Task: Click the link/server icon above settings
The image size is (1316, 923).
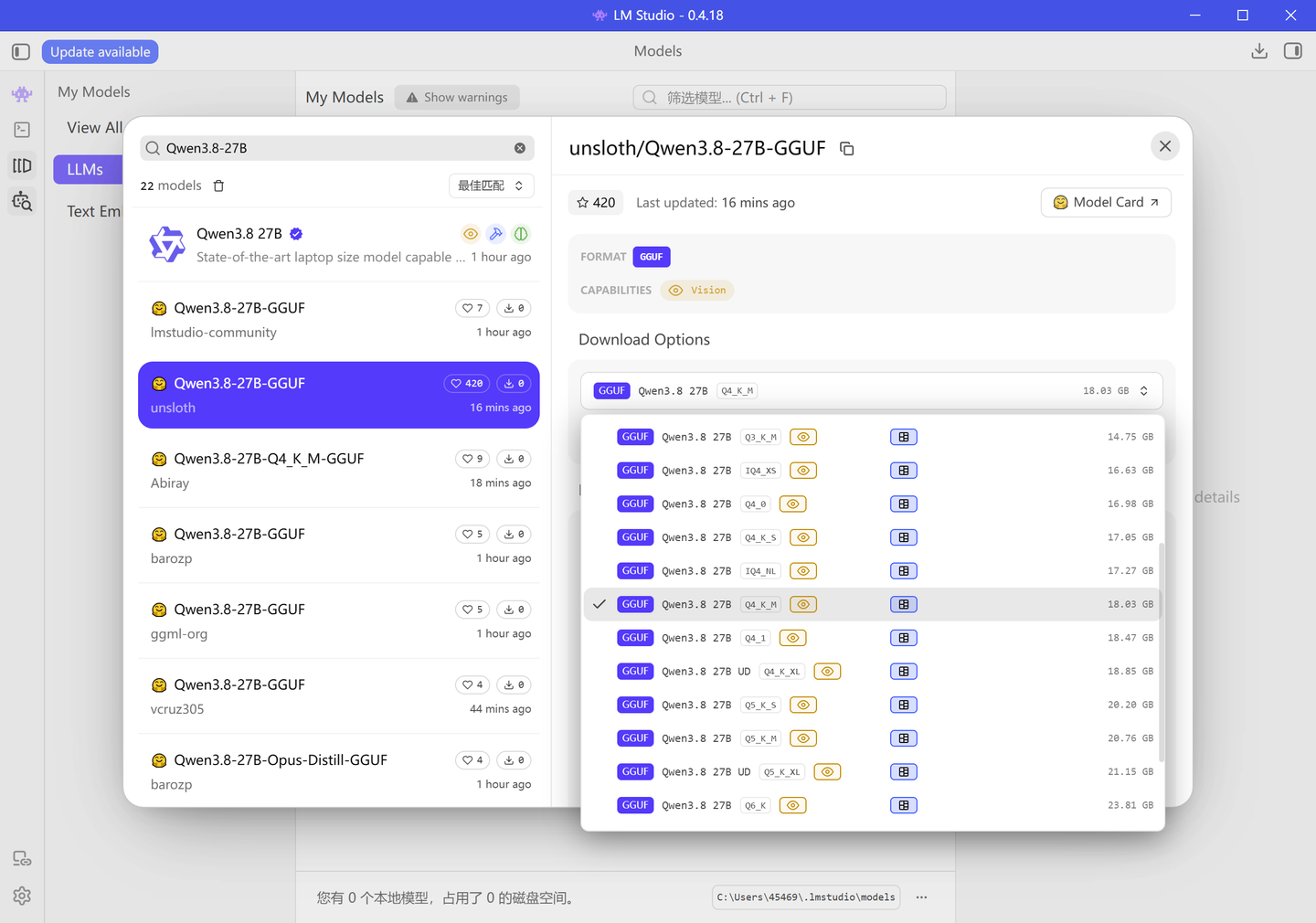Action: (x=22, y=859)
